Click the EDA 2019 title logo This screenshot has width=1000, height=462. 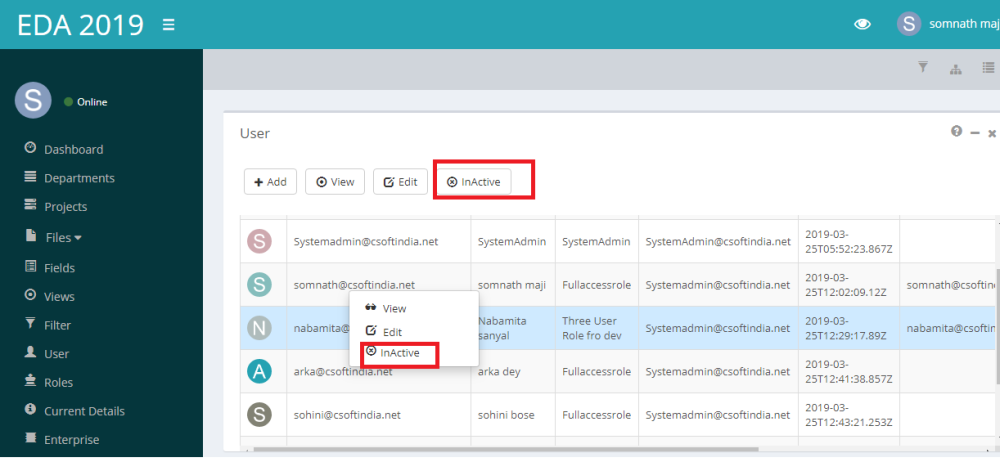coord(80,25)
